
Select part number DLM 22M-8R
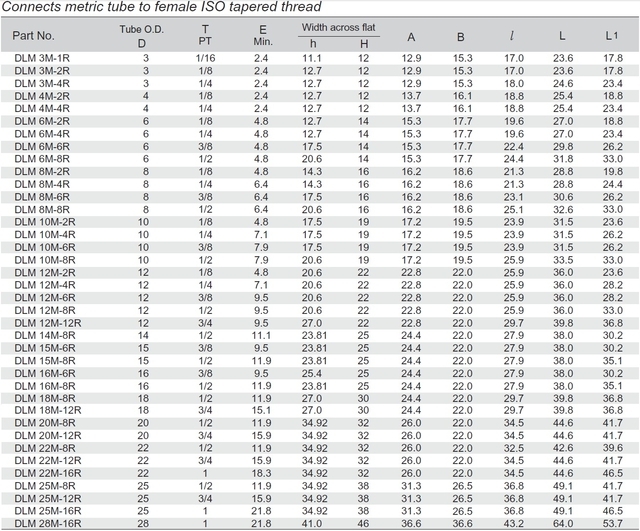[45, 448]
